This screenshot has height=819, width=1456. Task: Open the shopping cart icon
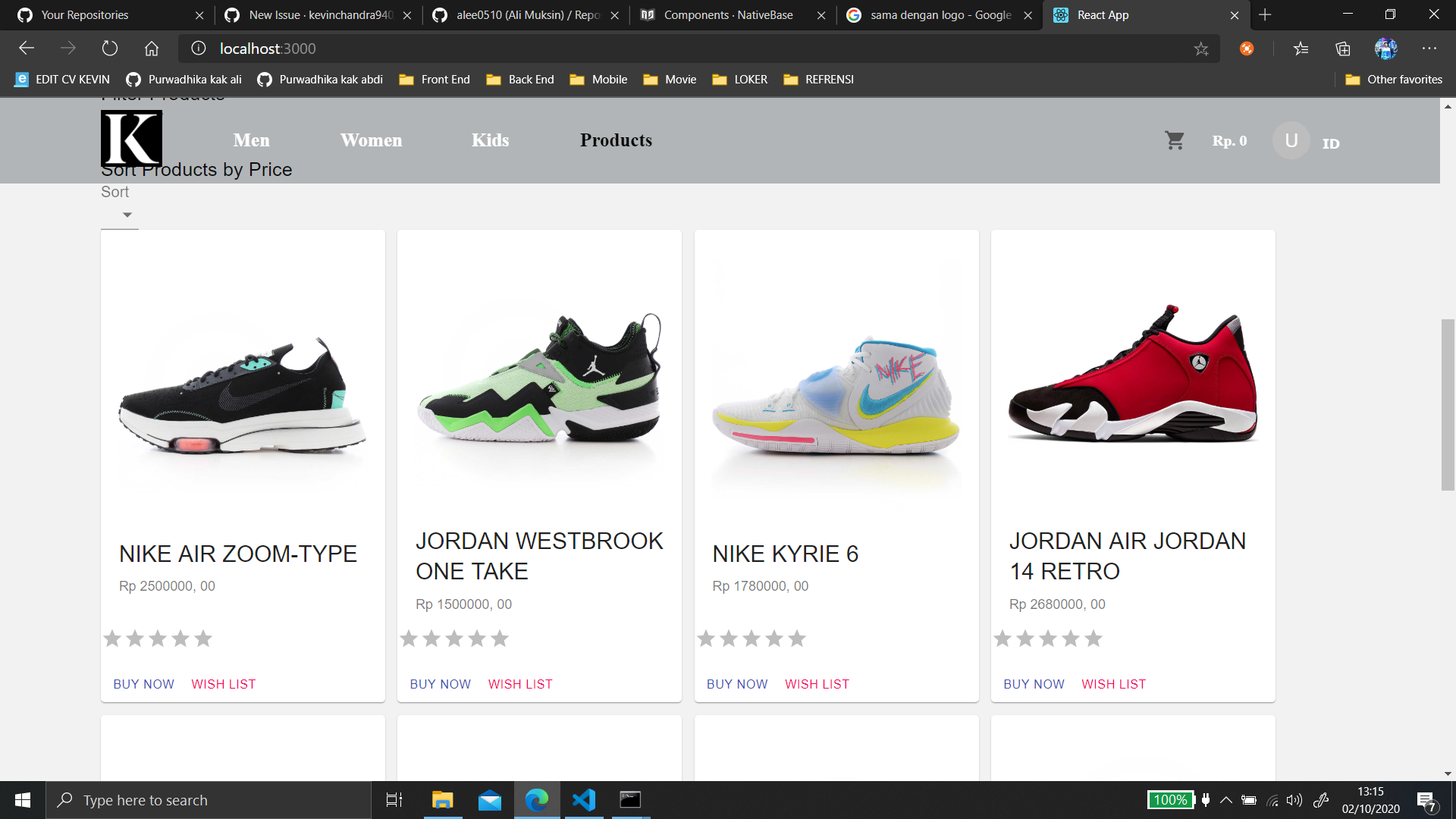click(1174, 140)
